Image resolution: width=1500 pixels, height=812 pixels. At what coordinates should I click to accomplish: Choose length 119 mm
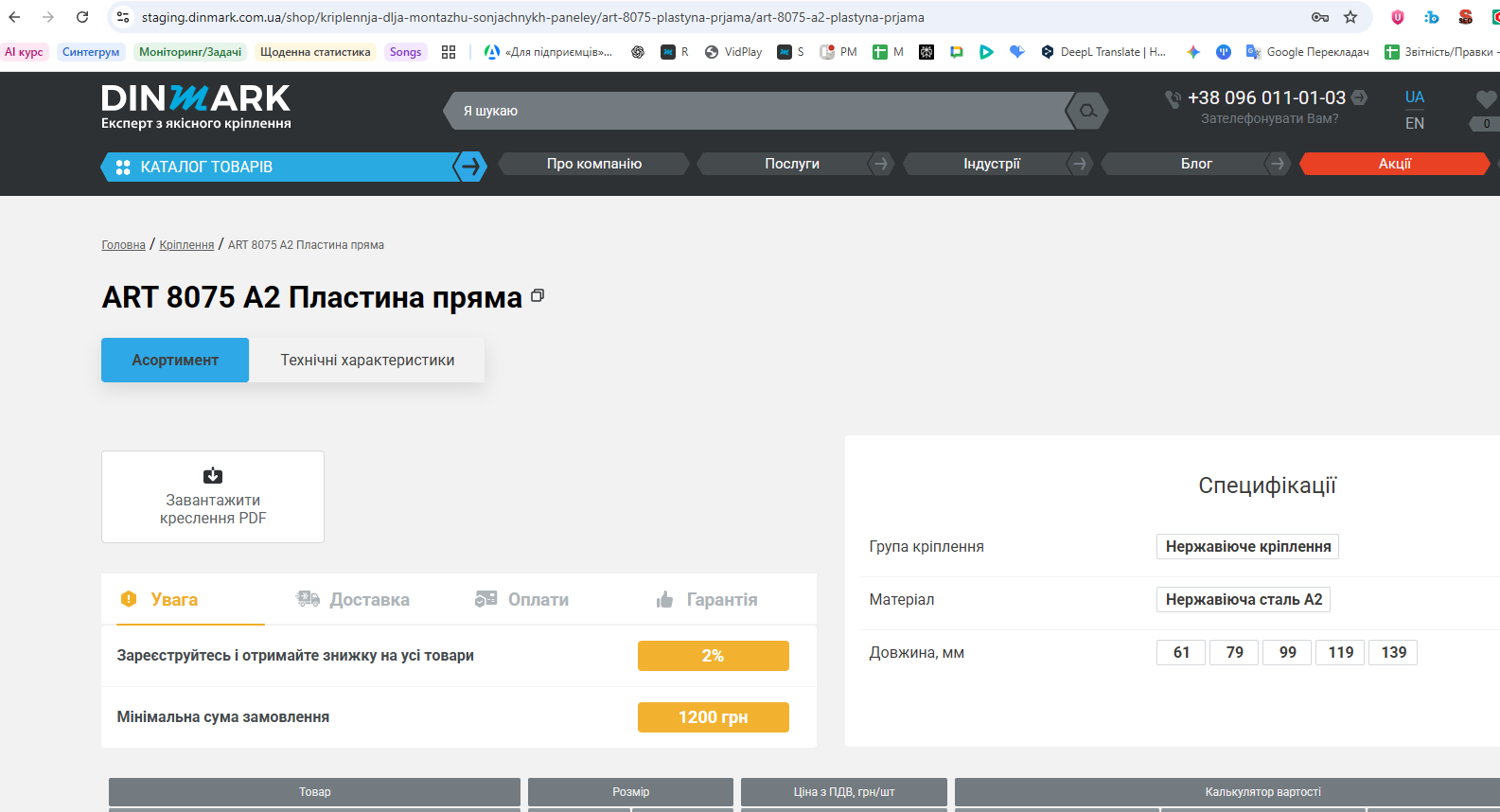click(1340, 652)
